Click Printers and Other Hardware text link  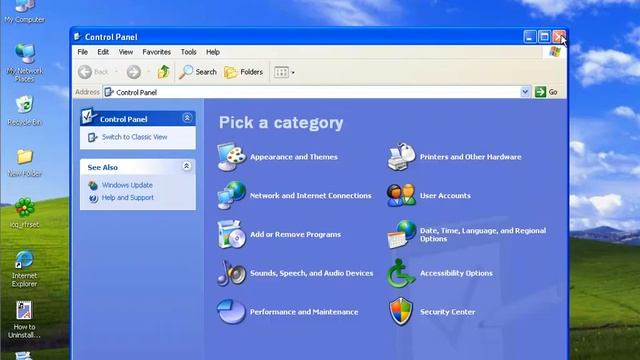471,157
